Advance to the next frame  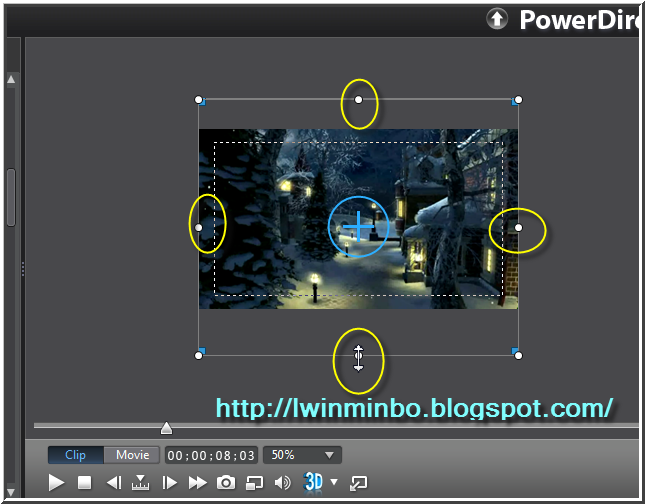tap(169, 483)
